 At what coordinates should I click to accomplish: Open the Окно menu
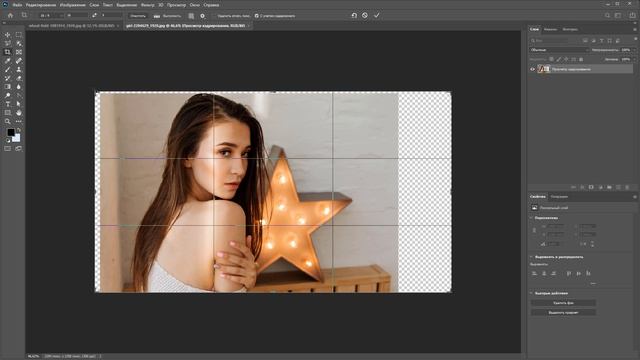pos(195,5)
